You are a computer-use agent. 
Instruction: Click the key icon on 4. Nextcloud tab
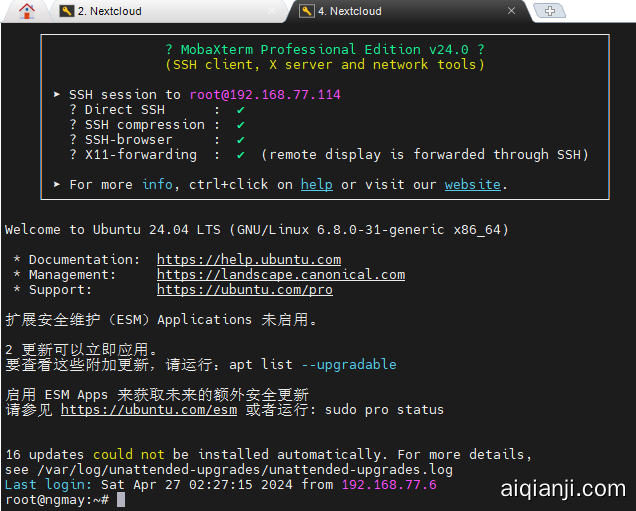pyautogui.click(x=306, y=11)
